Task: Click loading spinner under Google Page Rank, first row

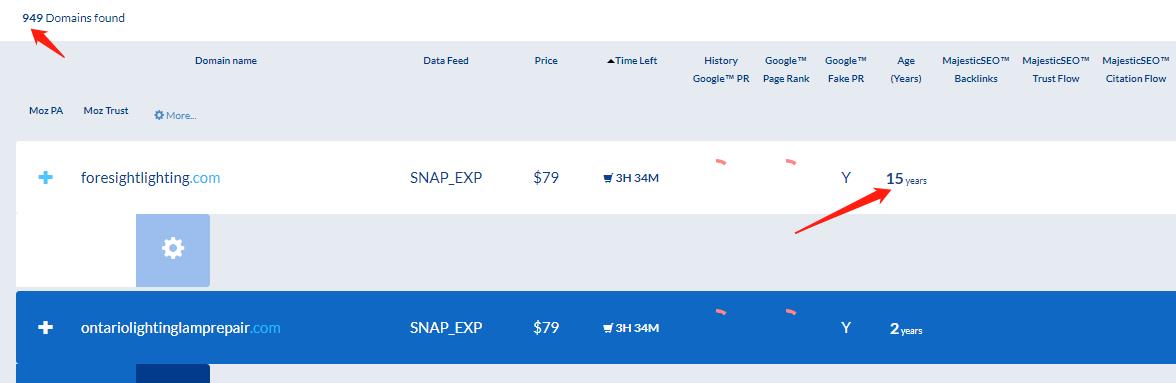Action: coord(790,161)
